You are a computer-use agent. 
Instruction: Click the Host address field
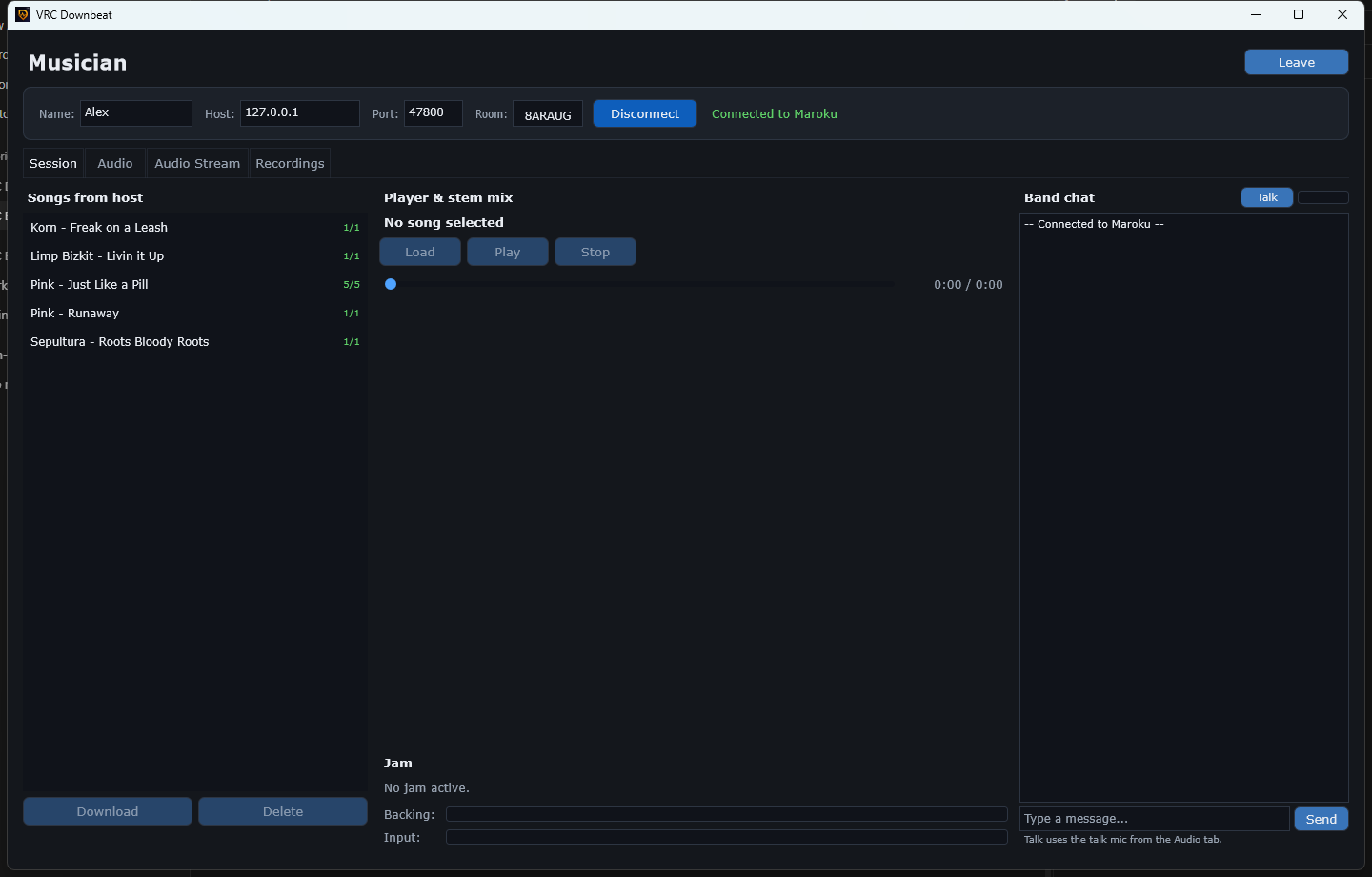[x=300, y=113]
